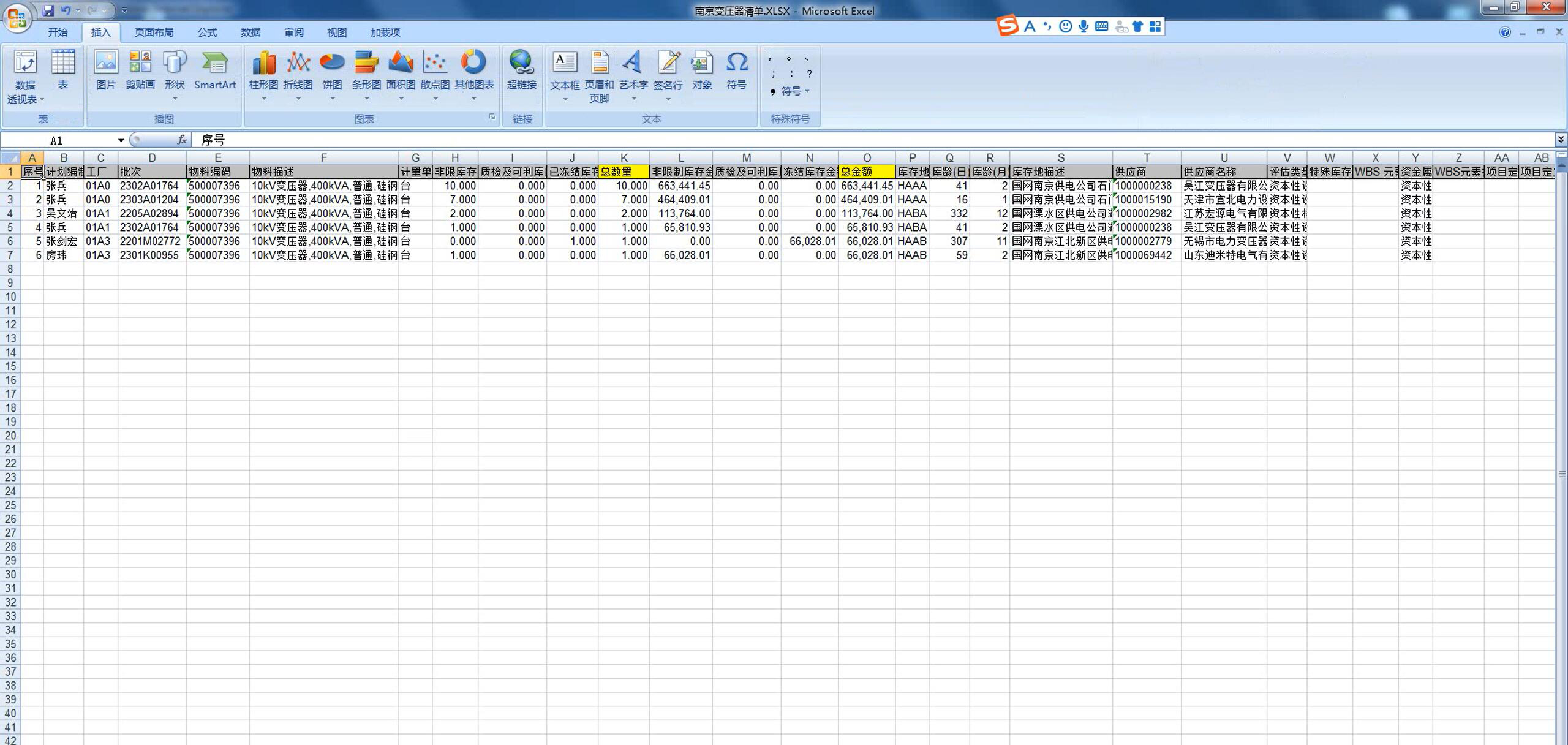Select the yellow 总金额 header cell

(866, 172)
